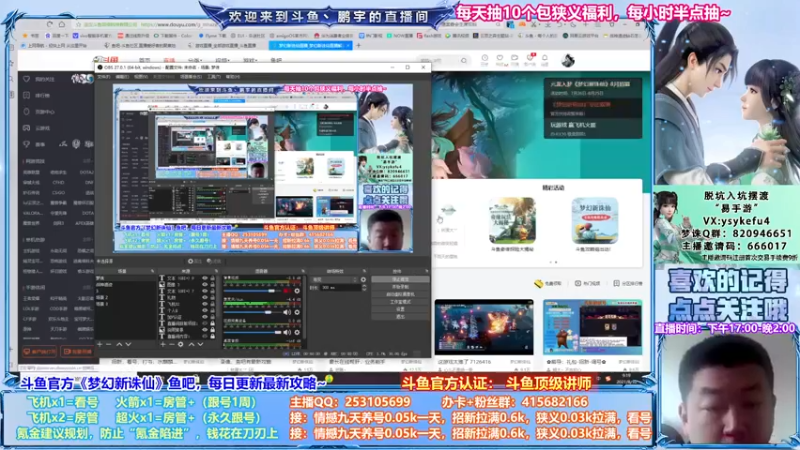Viewport: 800px width, 450px height.
Task: Pop out Audio Mixer dock via header icon
Action: (x=303, y=271)
